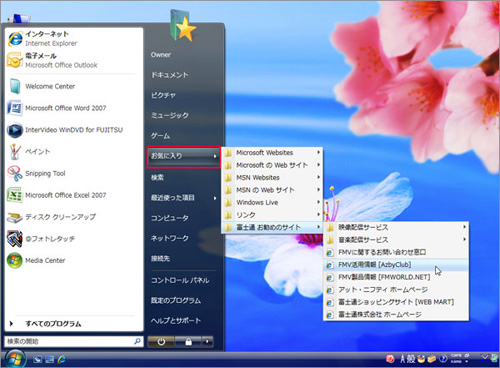This screenshot has height=368, width=500.
Task: Expand 最近使った項目 (Recent Items) submenu
Action: tap(184, 198)
